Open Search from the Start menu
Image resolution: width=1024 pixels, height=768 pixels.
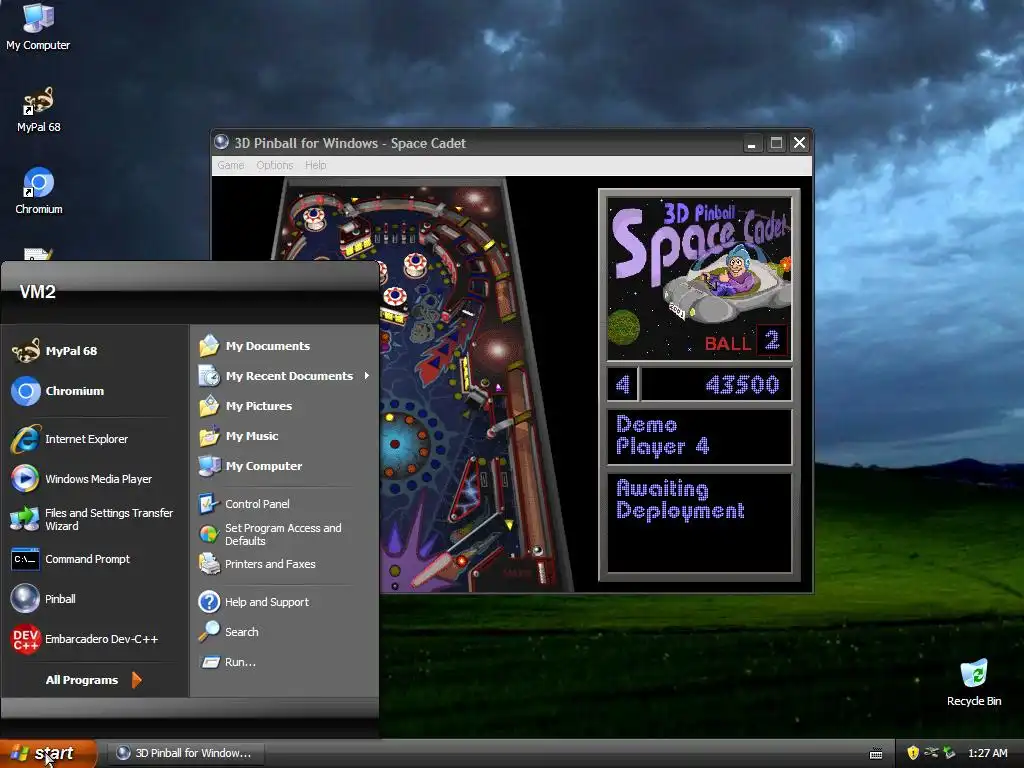[283, 632]
